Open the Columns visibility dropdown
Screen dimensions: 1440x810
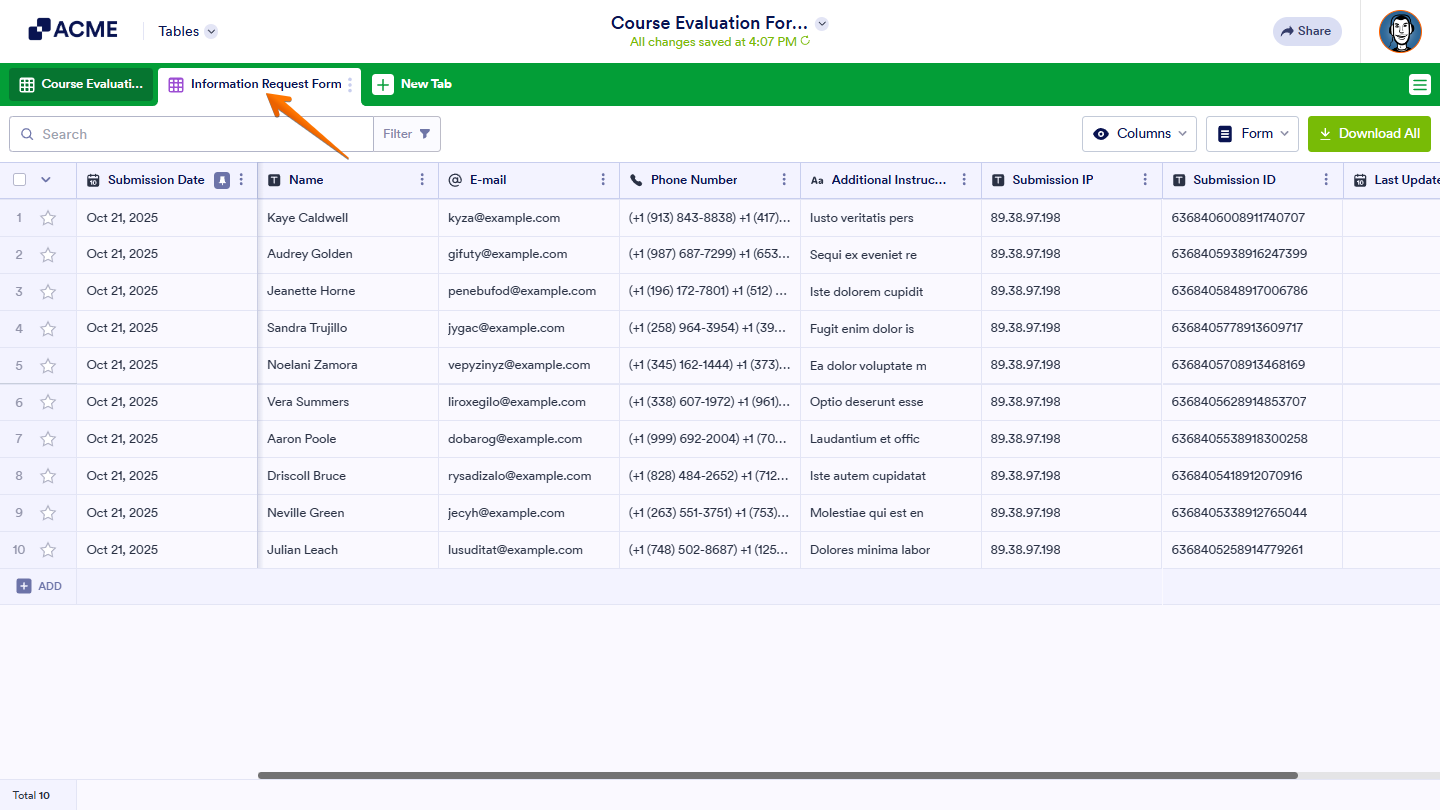[1139, 133]
